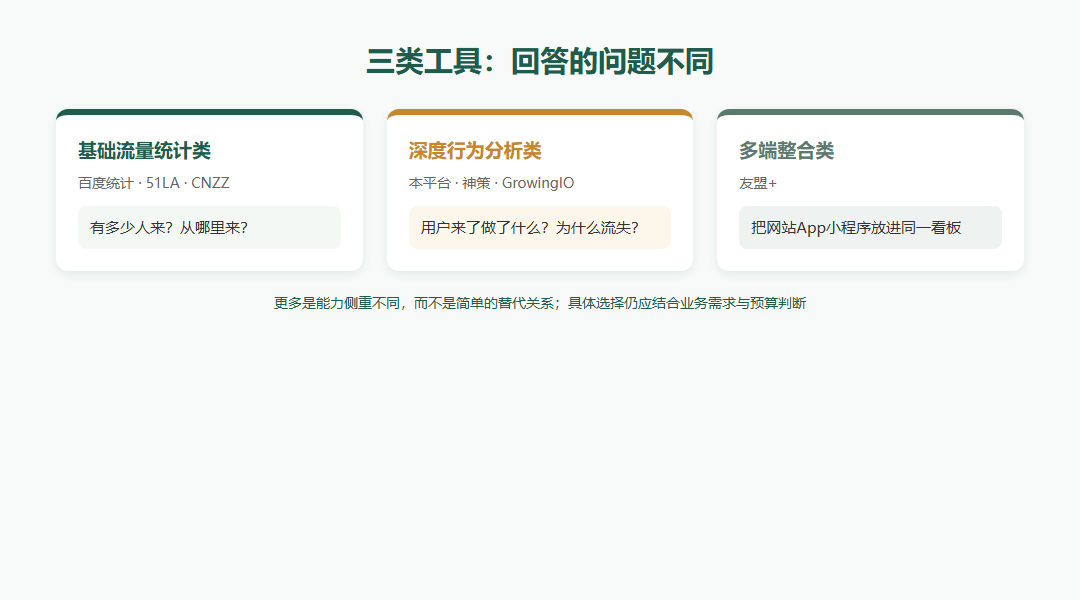
Task: Select the 多端整合类 card heading
Action: pos(787,151)
